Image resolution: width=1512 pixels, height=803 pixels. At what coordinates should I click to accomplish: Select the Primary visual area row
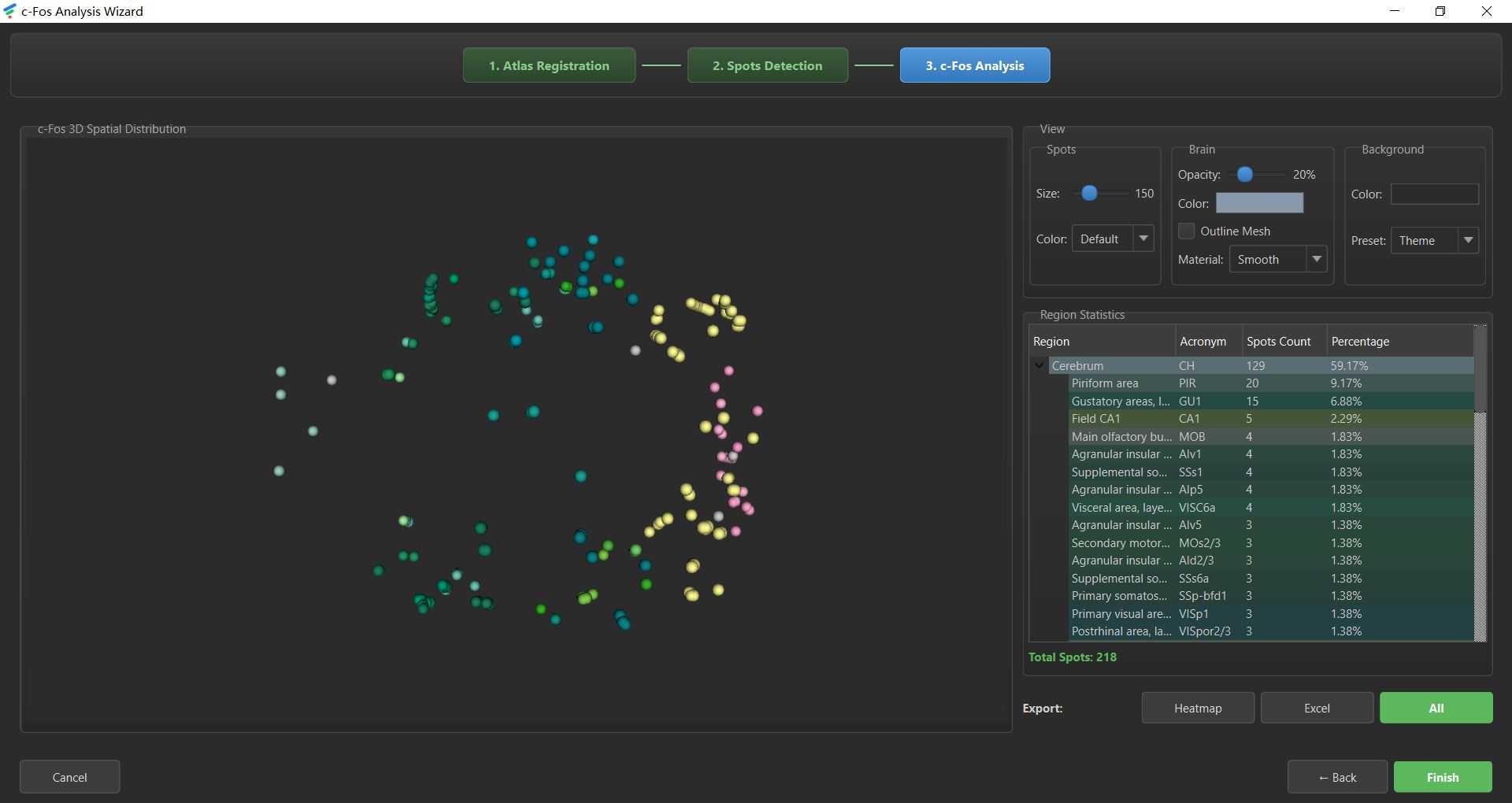tap(1271, 613)
